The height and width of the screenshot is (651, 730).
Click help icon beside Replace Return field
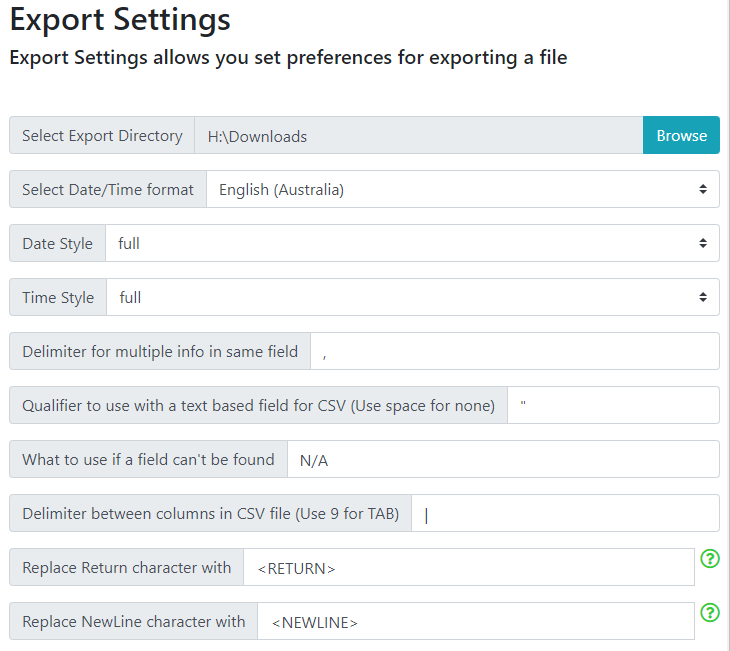tap(710, 559)
